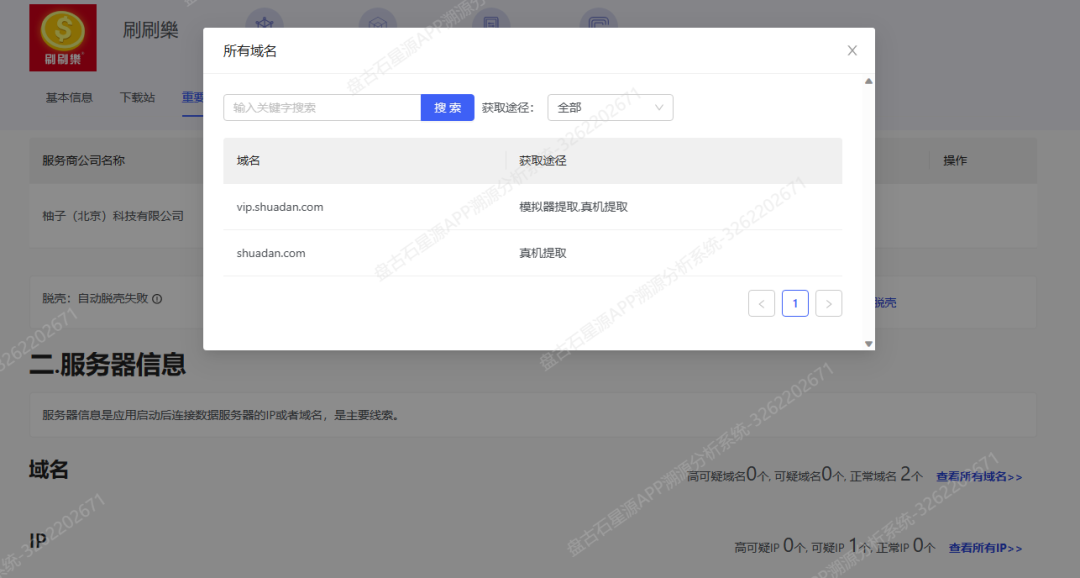Click the layered squares icon in the toolbar
The image size is (1080, 578).
(598, 22)
